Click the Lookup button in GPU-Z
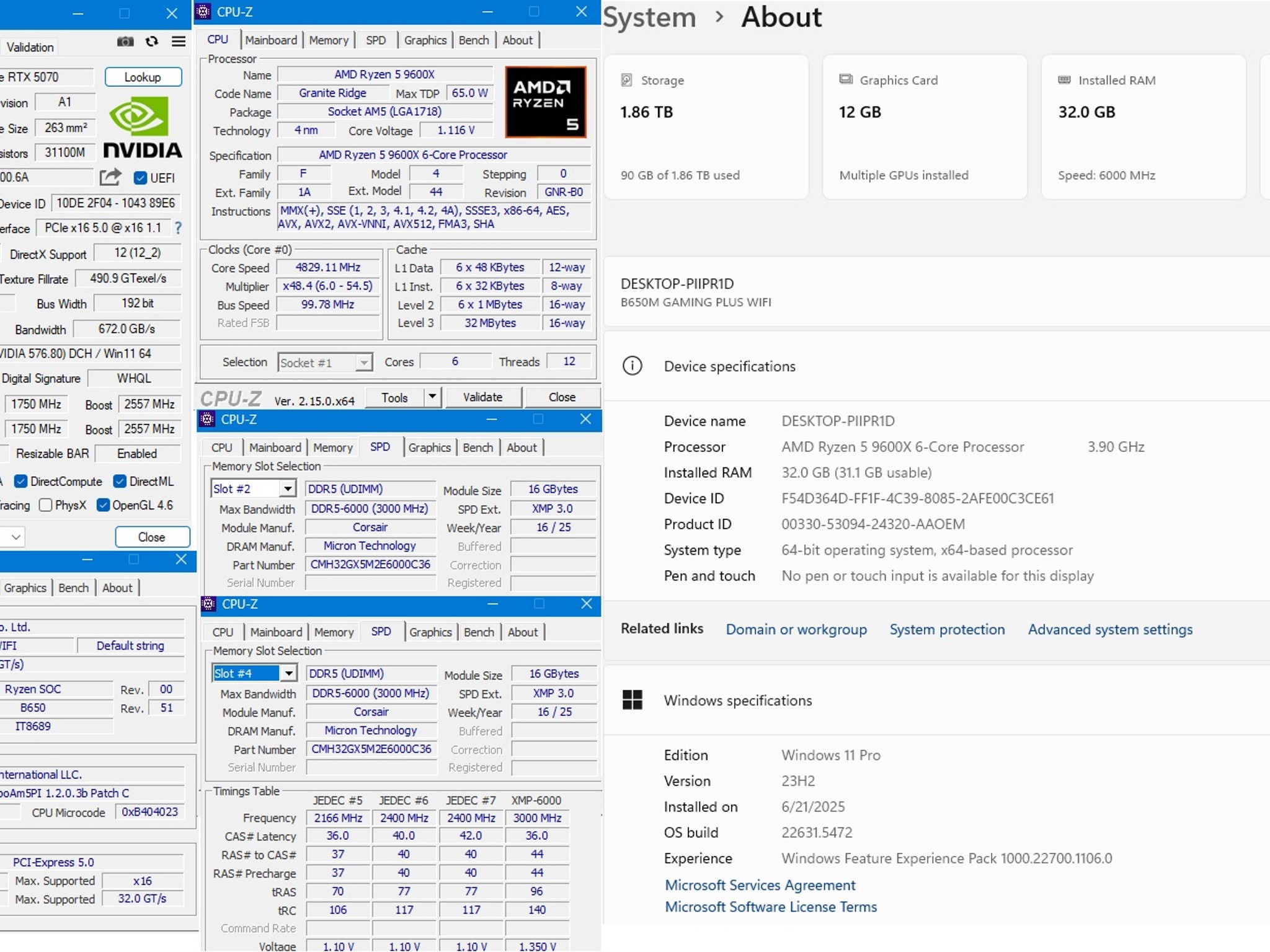Viewport: 1270px width, 952px height. (x=143, y=77)
